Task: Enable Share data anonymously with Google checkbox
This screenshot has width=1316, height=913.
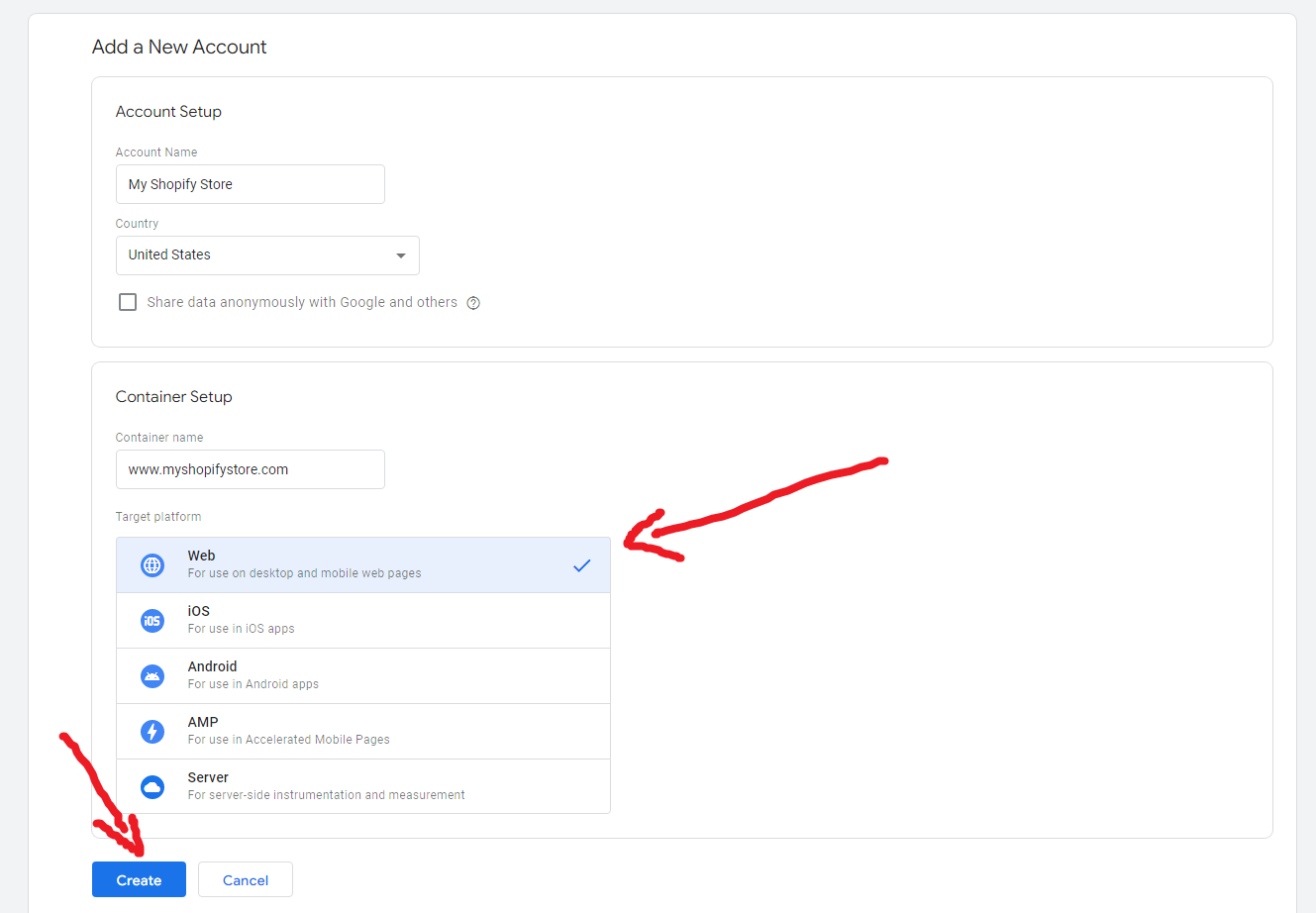Action: coord(128,301)
